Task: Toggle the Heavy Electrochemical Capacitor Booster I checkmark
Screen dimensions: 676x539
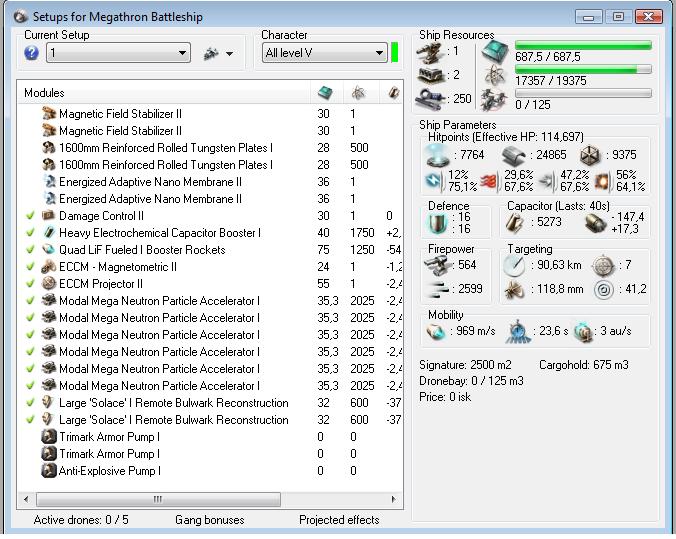Action: coord(30,232)
